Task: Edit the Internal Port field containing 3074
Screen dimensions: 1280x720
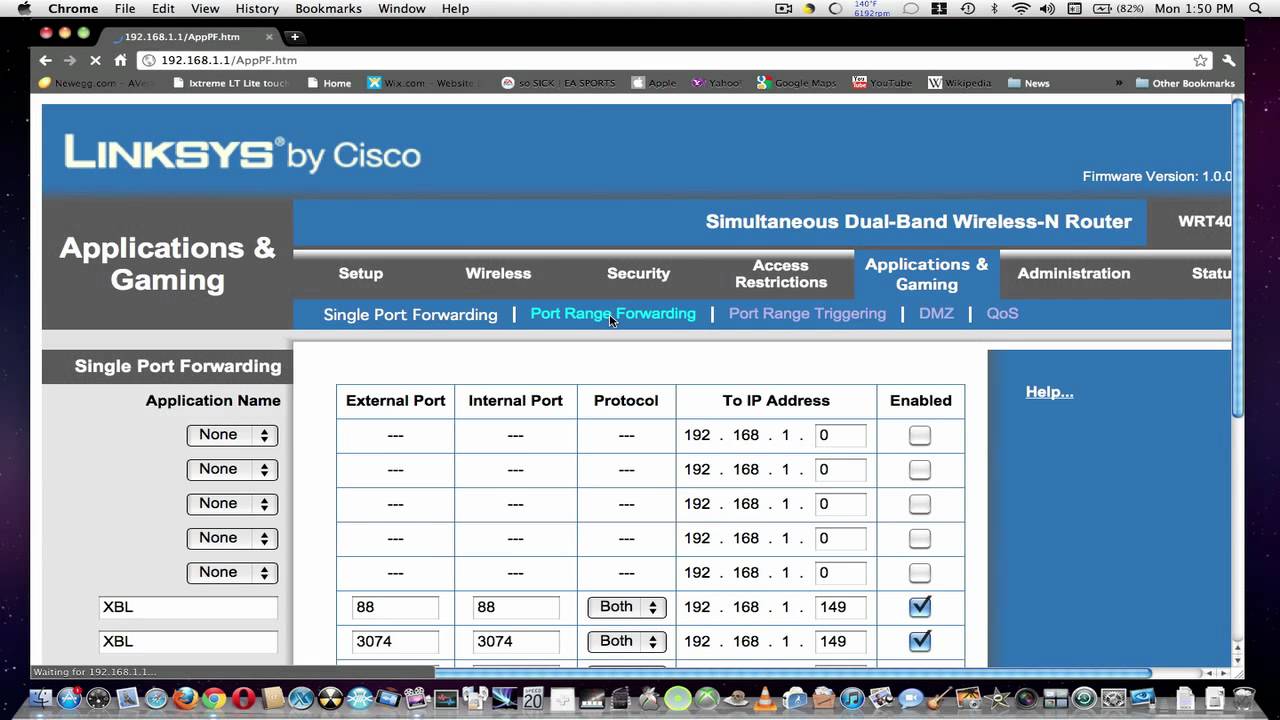Action: pos(516,641)
